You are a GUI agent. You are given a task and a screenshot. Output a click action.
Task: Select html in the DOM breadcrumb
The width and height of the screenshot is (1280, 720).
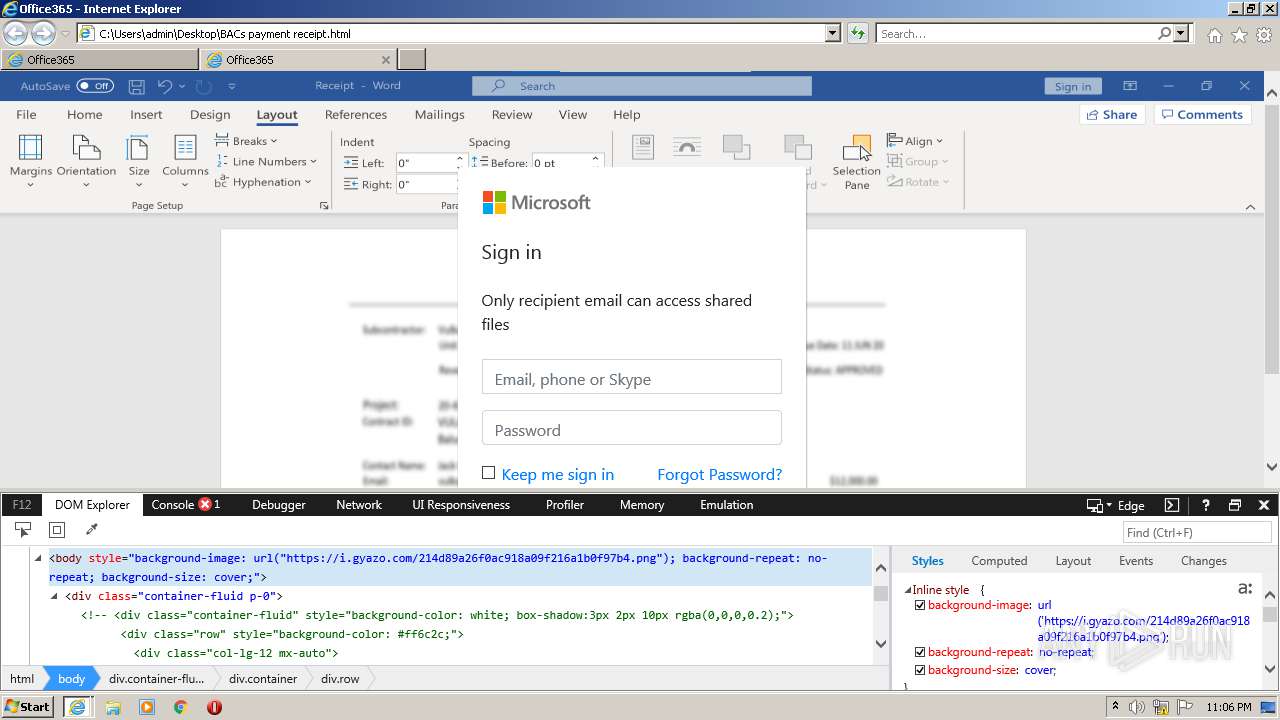(22, 678)
